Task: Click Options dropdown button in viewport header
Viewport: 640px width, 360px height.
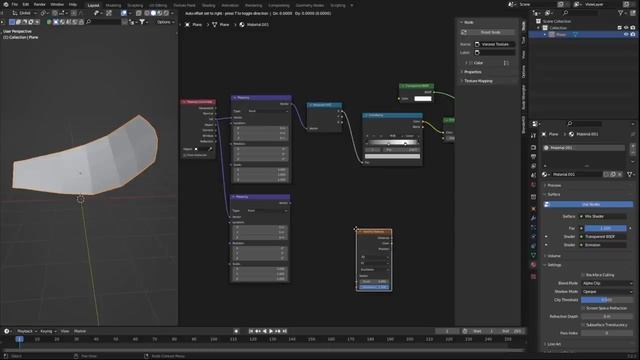Action: (x=165, y=22)
